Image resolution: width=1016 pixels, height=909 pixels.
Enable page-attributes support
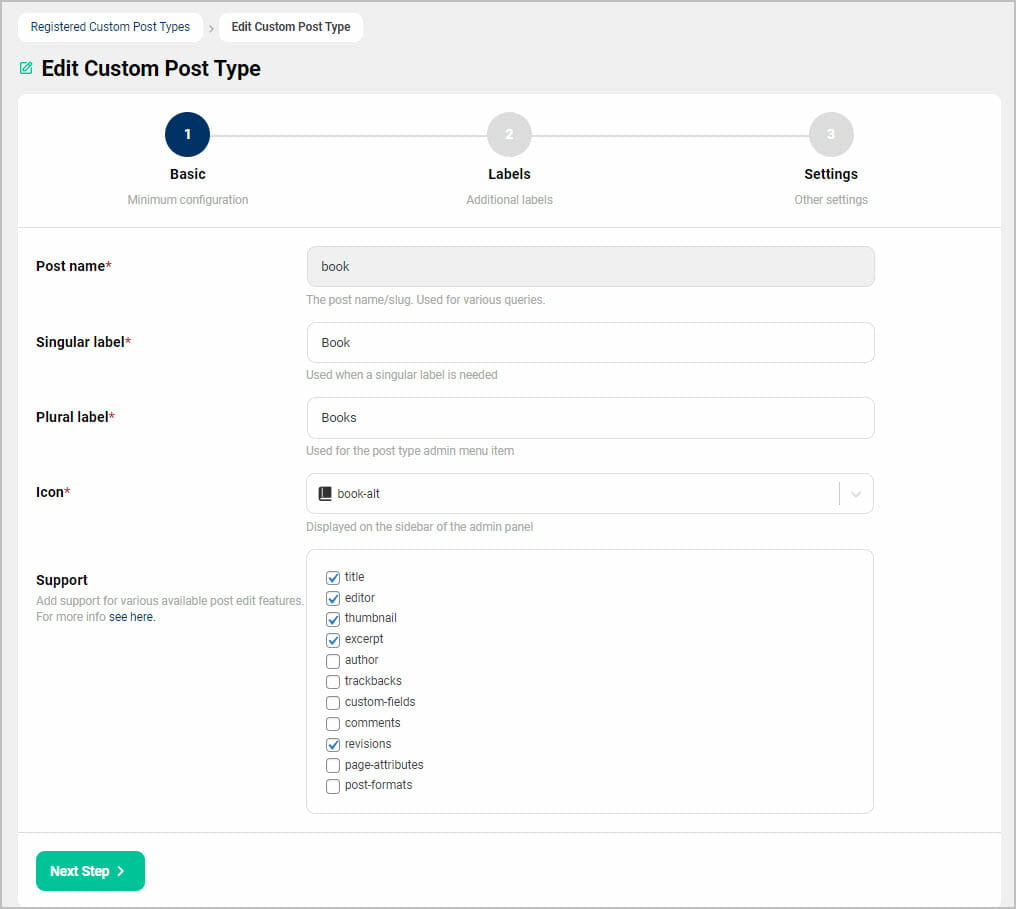pos(333,765)
